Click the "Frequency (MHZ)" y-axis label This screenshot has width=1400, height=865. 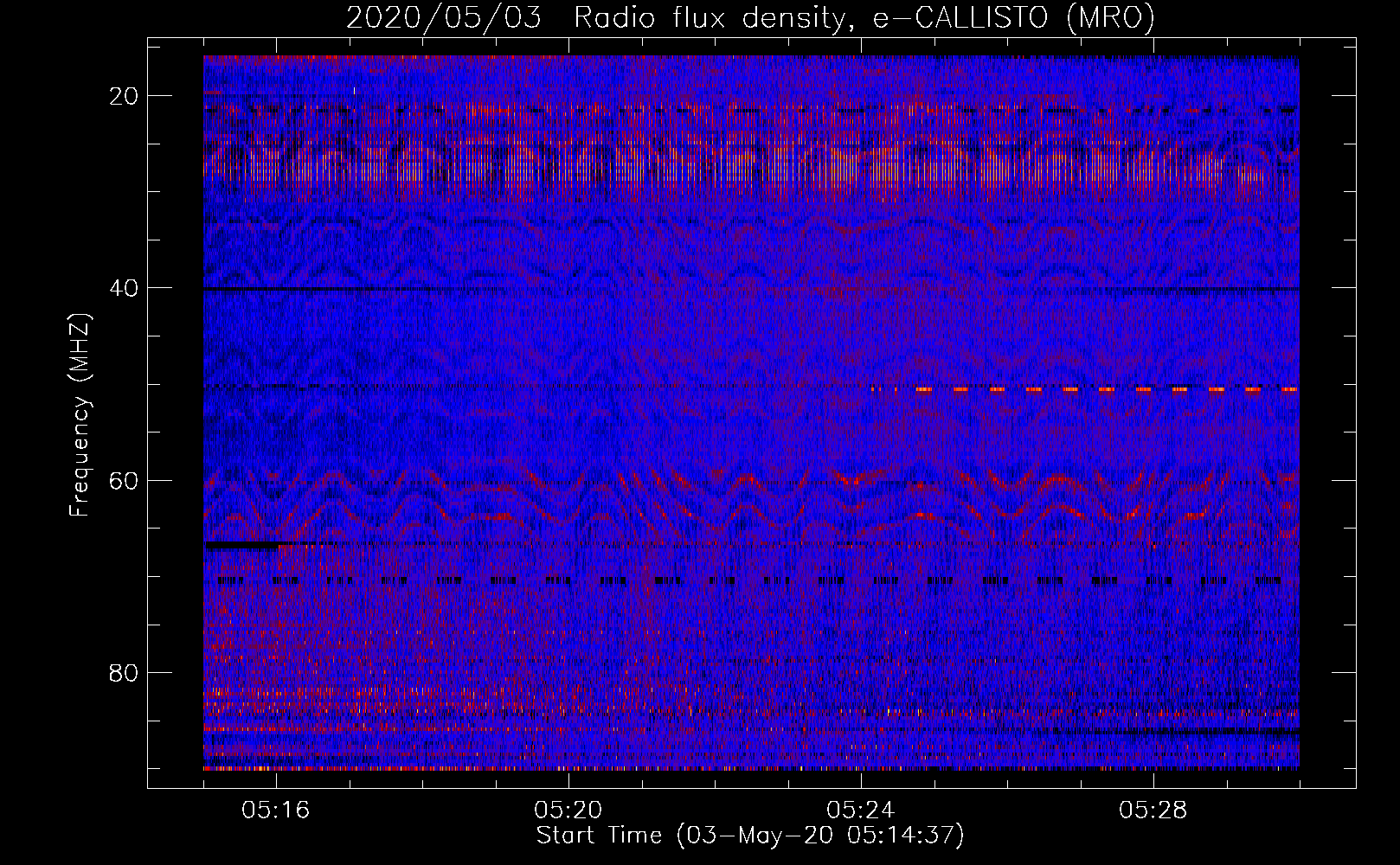tap(80, 414)
